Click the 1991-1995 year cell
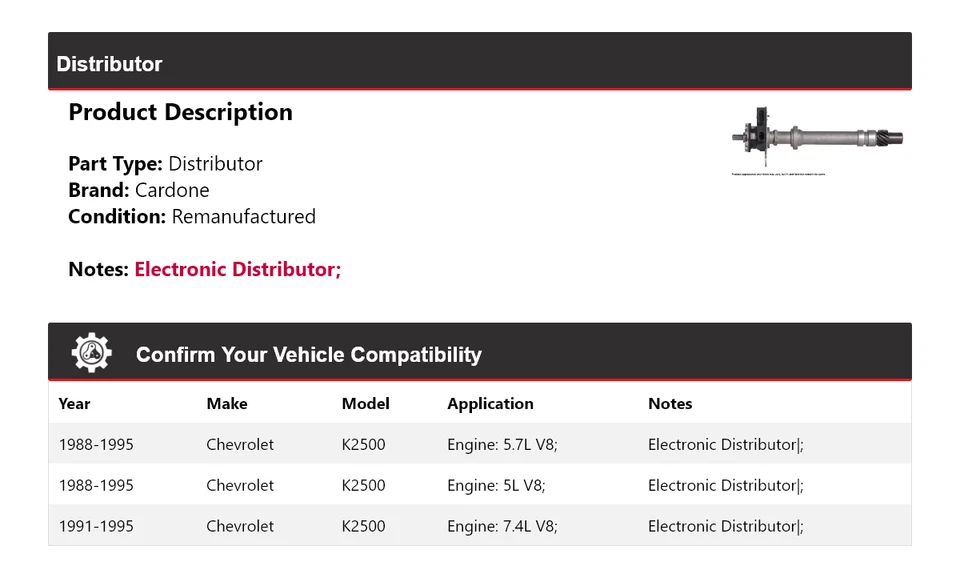Viewport: 960px width, 578px height. click(x=96, y=526)
